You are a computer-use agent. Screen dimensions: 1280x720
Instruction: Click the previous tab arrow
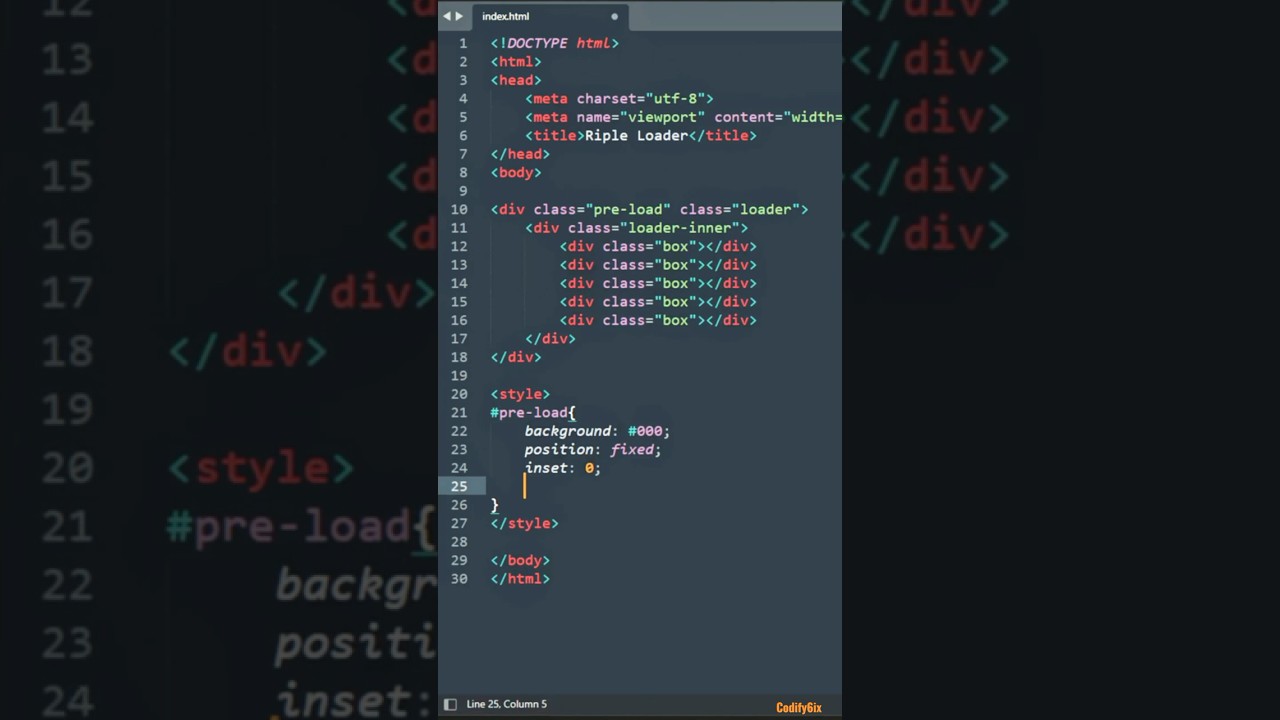point(447,16)
